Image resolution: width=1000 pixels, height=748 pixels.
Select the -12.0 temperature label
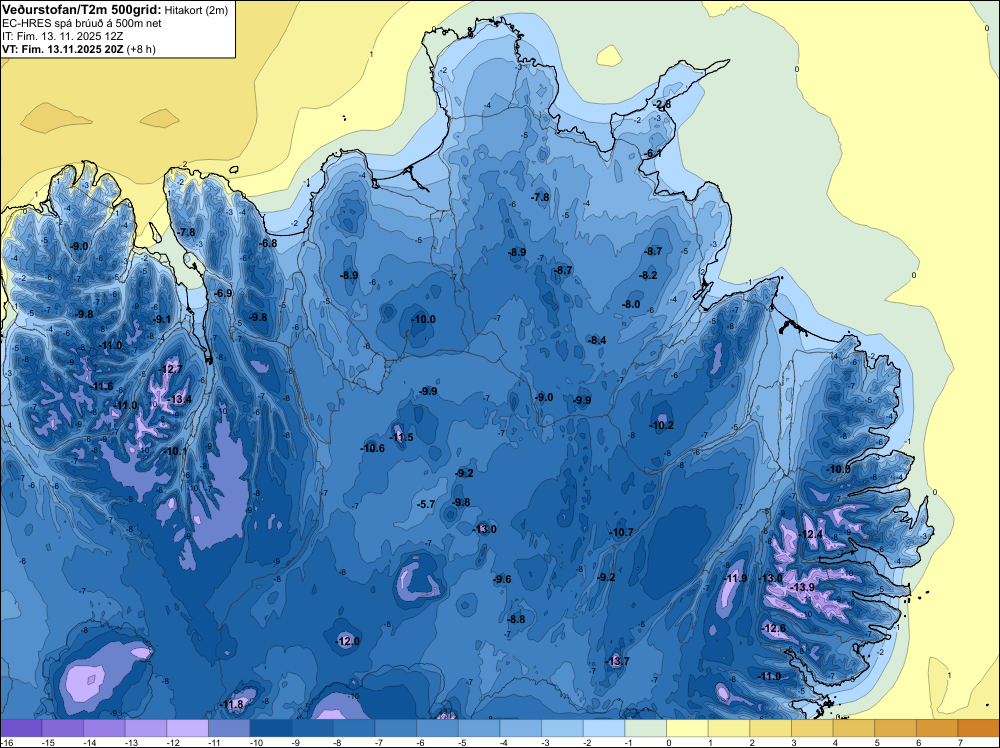click(348, 641)
